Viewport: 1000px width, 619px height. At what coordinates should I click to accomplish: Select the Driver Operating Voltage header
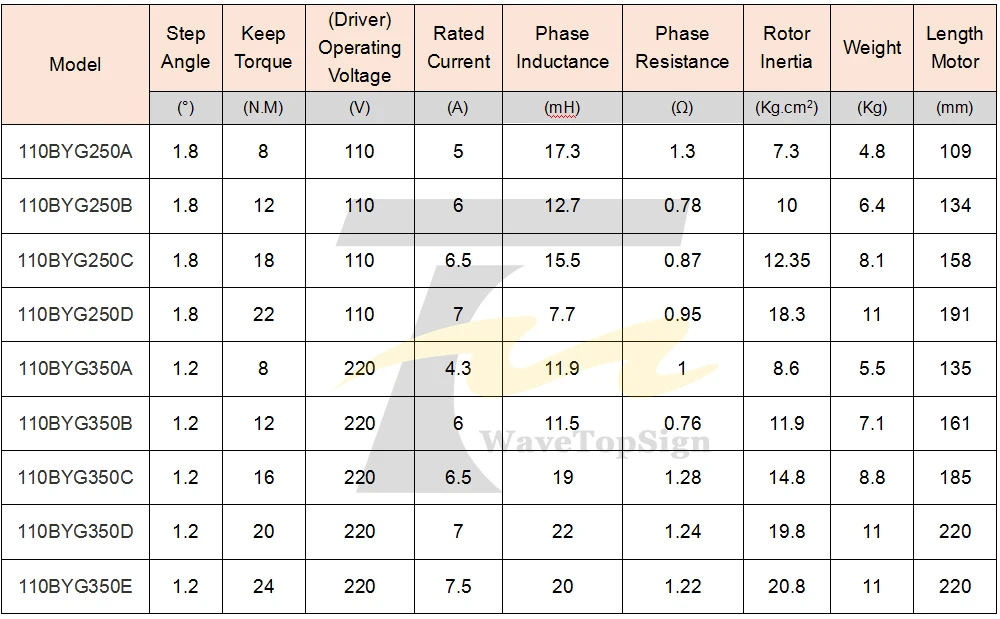360,48
